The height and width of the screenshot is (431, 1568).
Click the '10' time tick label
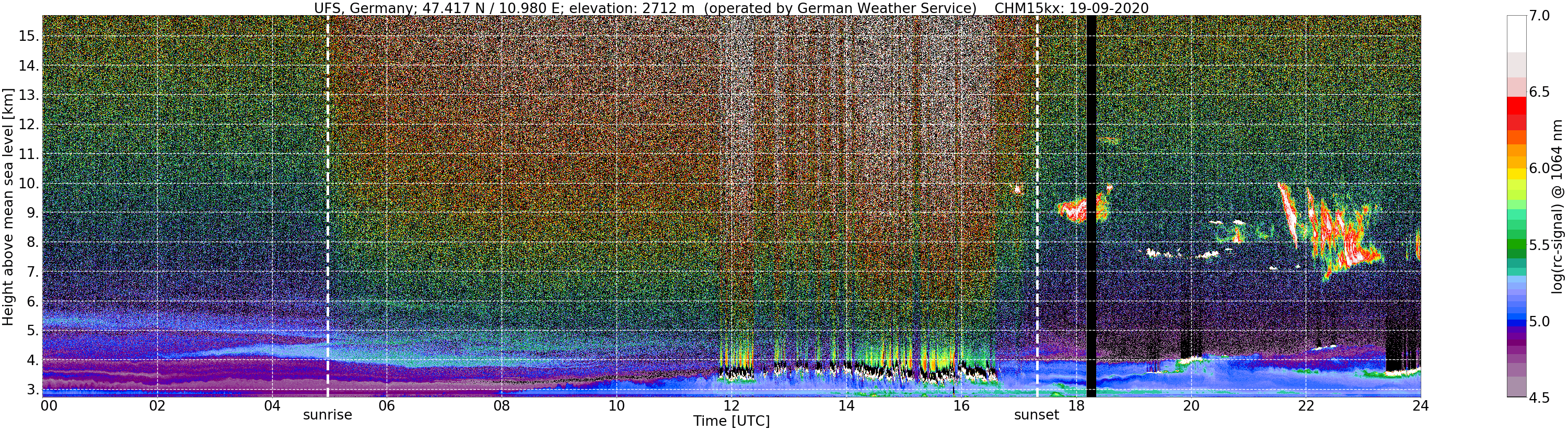617,405
